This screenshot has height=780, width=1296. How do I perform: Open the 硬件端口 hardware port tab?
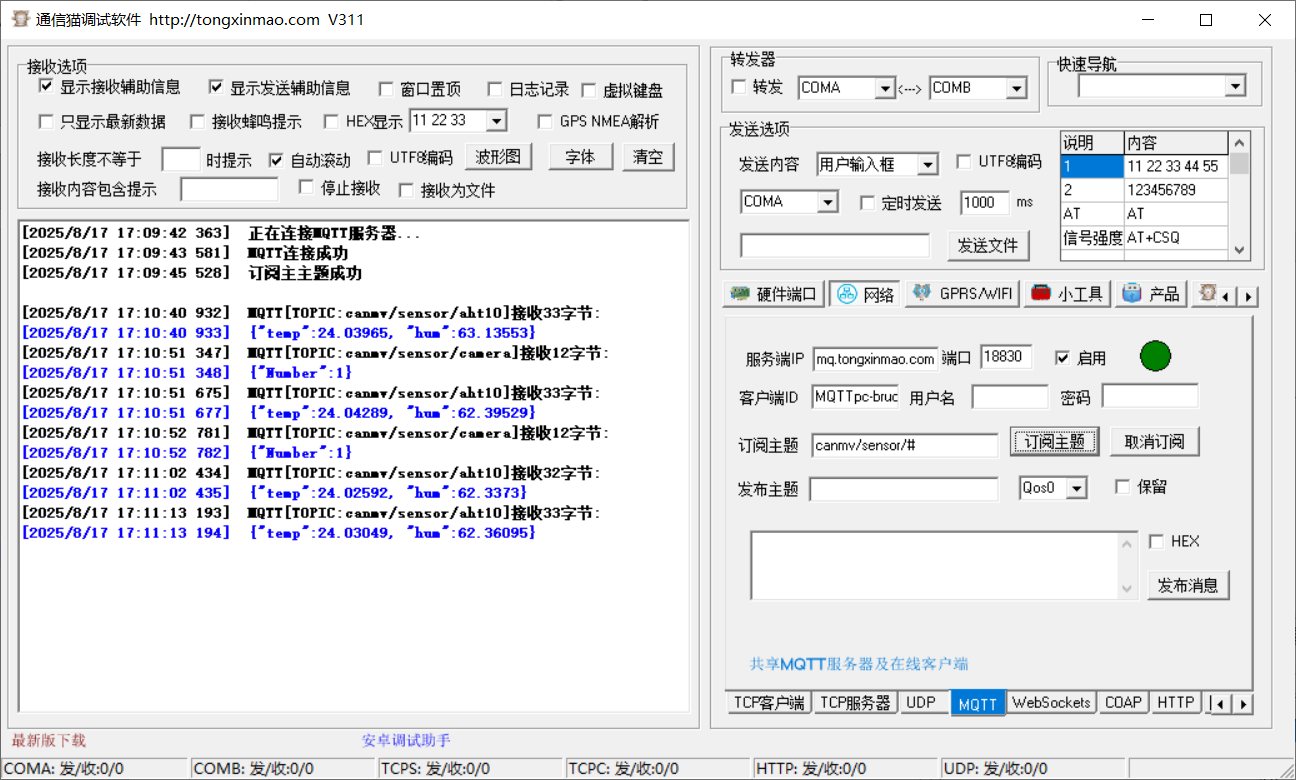point(773,294)
